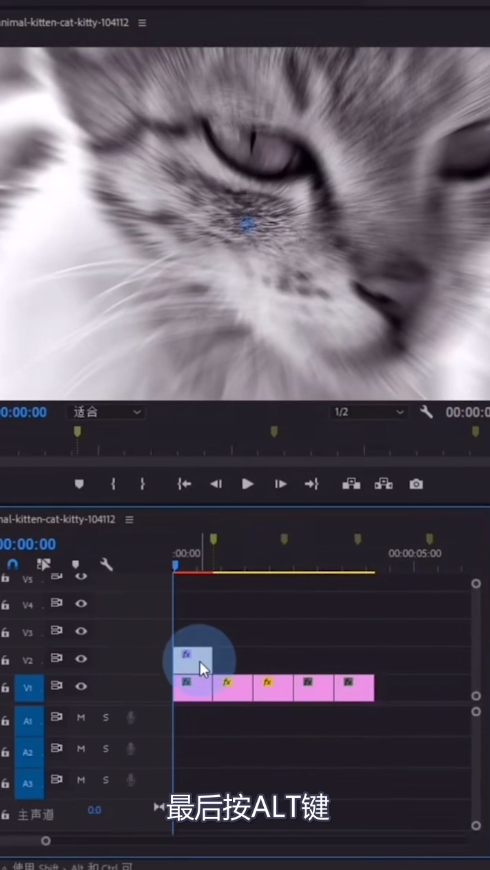Click marker near 00:00:05:00 in timeline ruler
Screen dimensions: 490x870
(x=429, y=539)
